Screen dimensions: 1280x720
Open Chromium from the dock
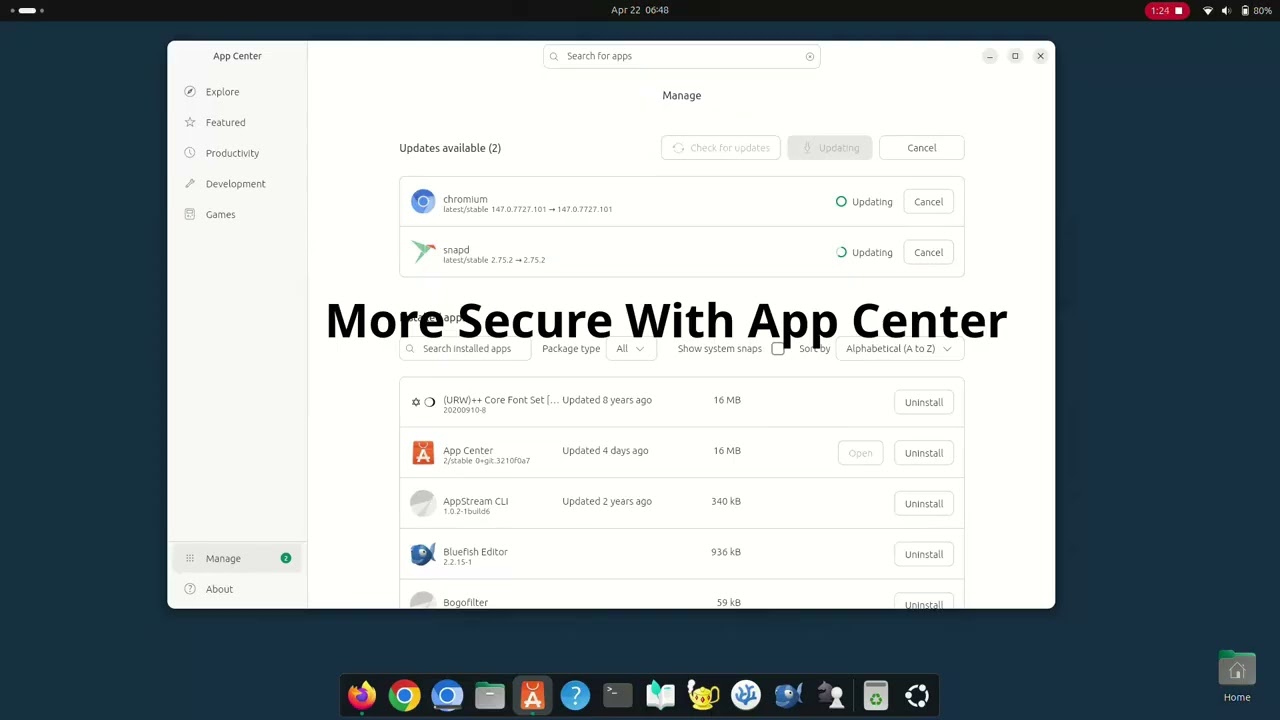click(447, 695)
